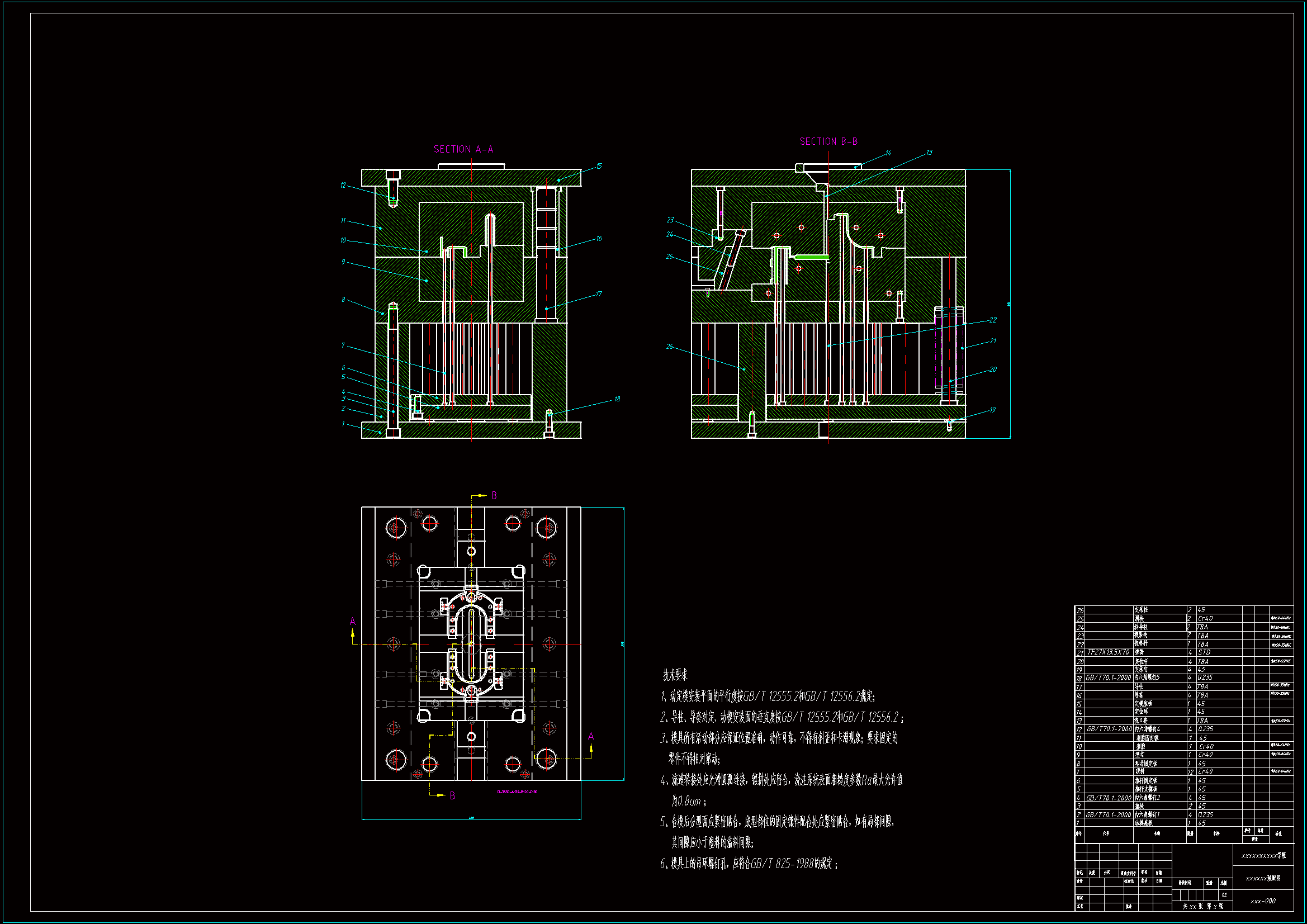Select part balloon number 12 in Section A-A

pyautogui.click(x=343, y=185)
